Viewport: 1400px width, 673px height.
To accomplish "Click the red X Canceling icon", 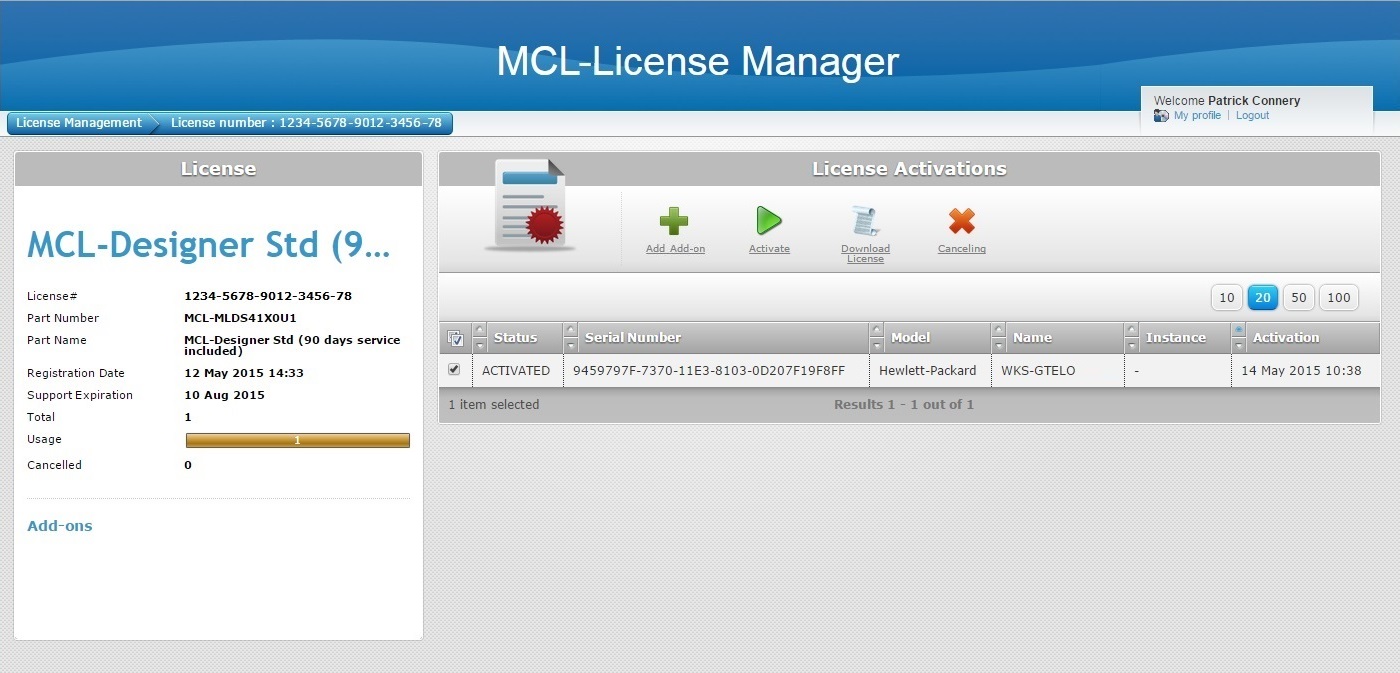I will click(961, 221).
